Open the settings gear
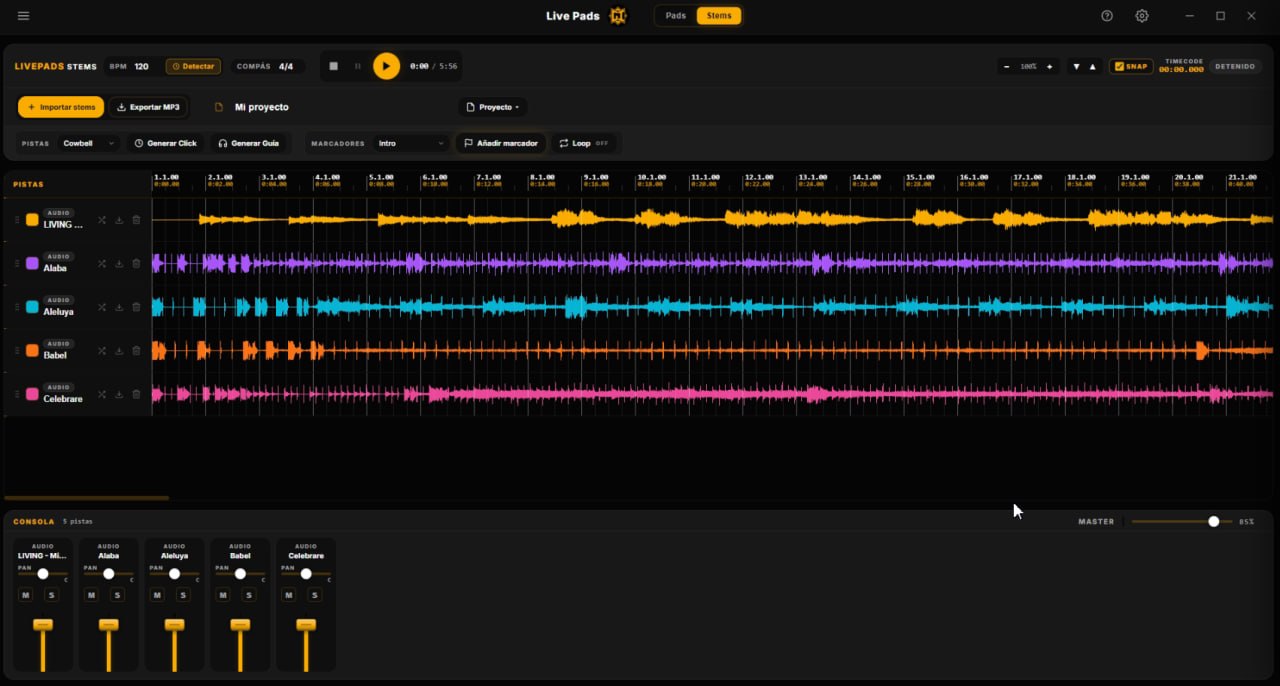Screen dimensions: 1280x686 click(x=1142, y=16)
